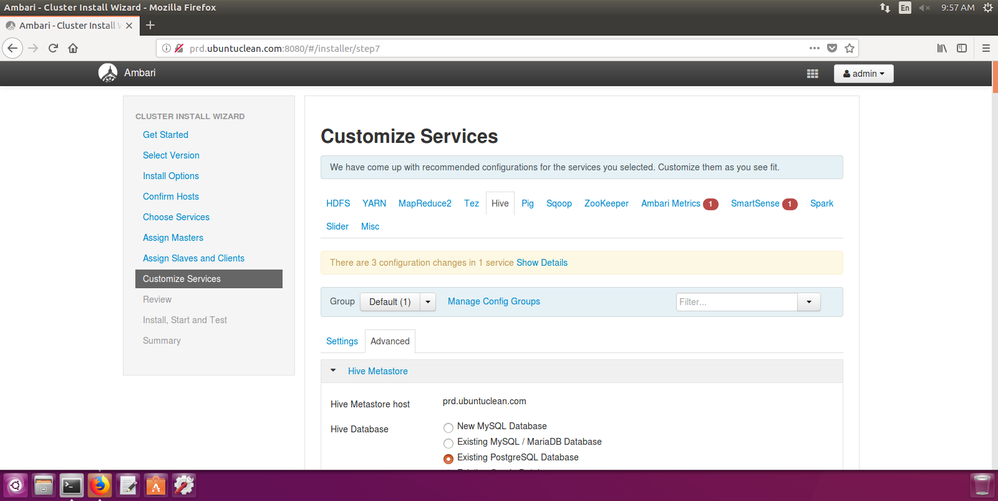The width and height of the screenshot is (998, 501).
Task: Open the Slider service tab
Action: click(337, 226)
